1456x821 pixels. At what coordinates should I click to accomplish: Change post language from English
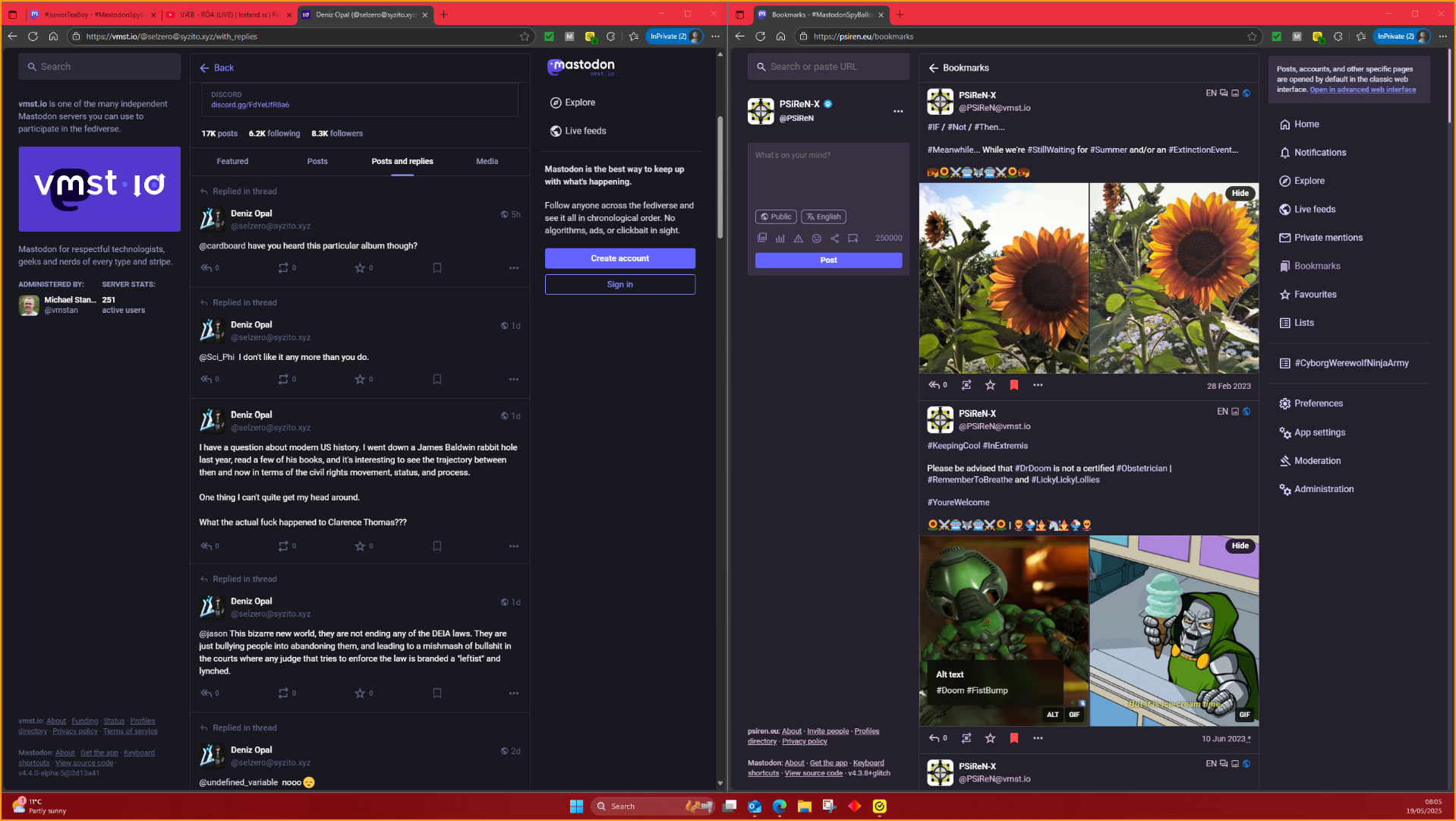824,217
